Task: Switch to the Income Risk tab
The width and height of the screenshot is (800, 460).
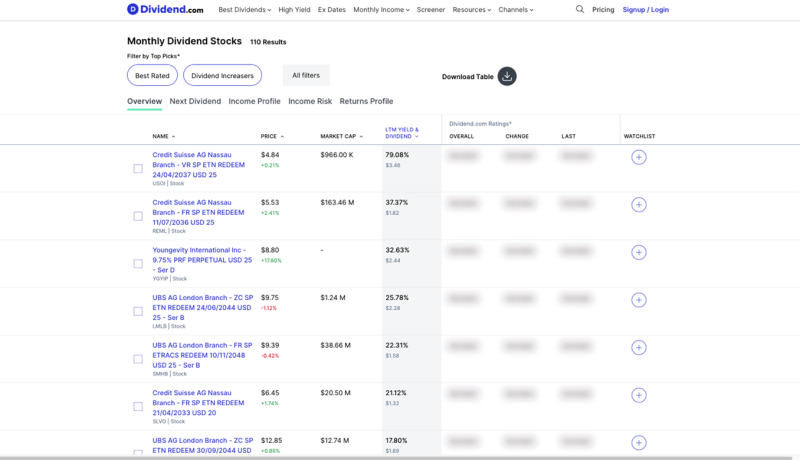Action: click(310, 101)
